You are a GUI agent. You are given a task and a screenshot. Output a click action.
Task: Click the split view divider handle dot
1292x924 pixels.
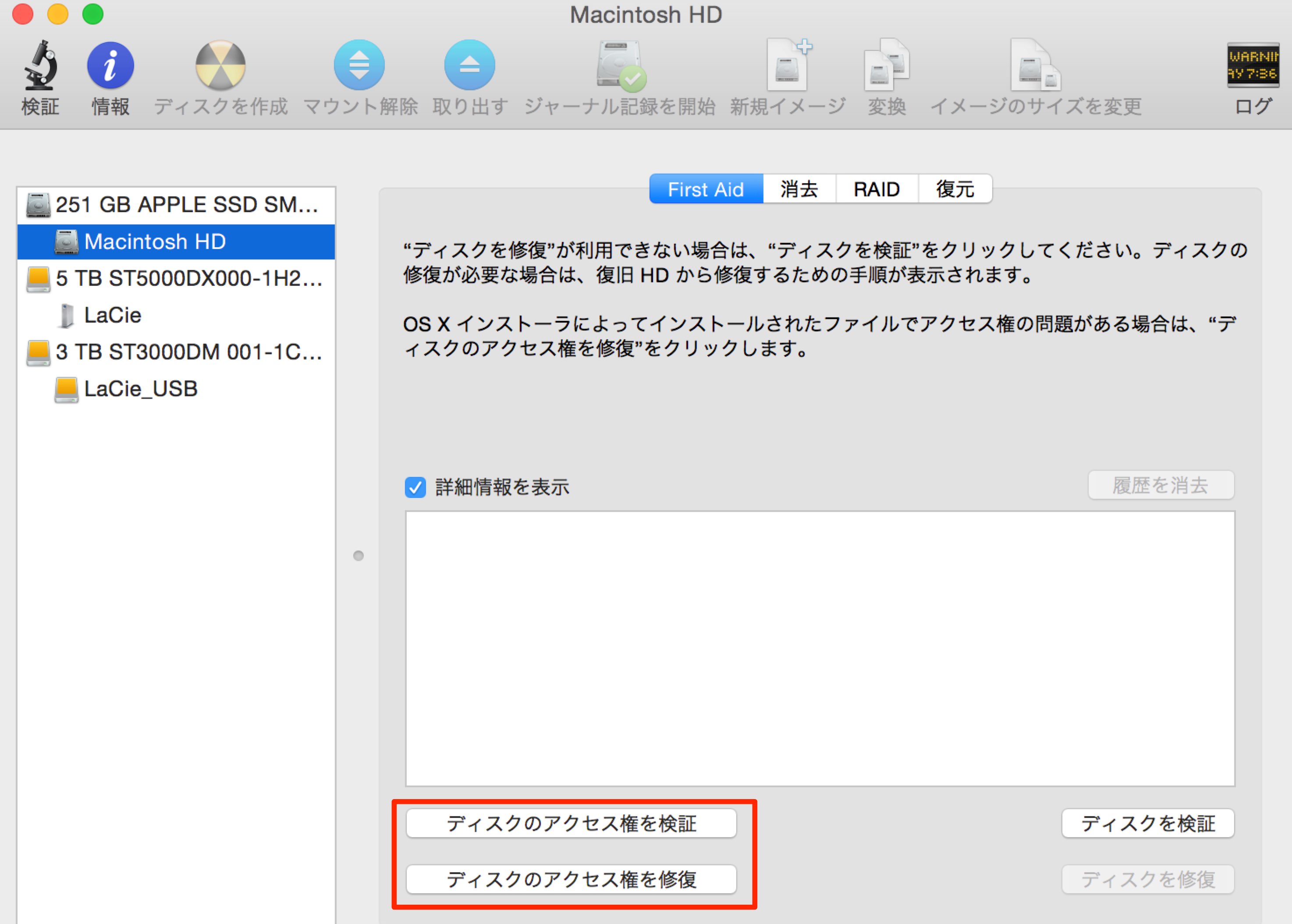pos(358,556)
